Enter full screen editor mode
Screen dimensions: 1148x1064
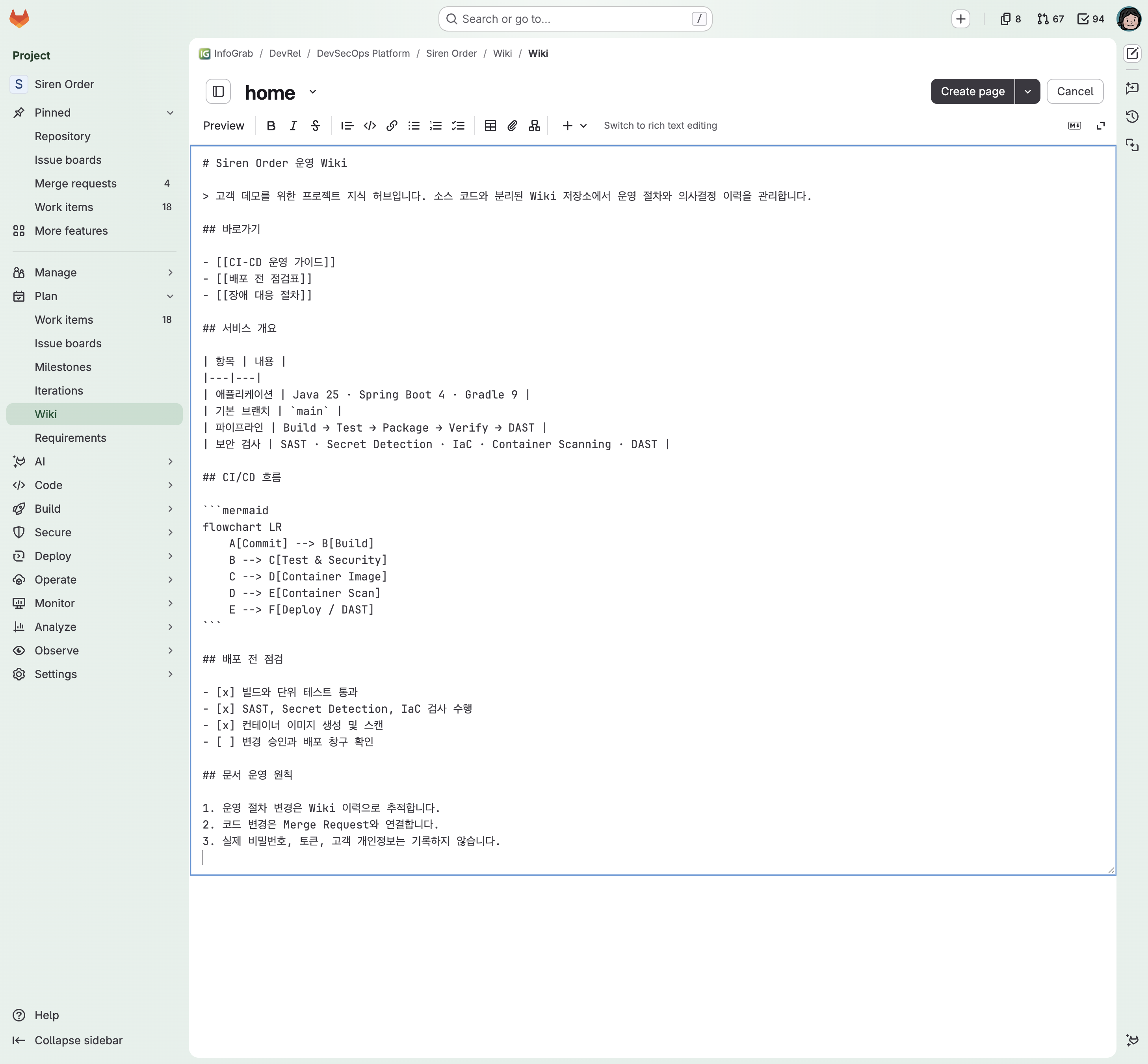(1100, 126)
